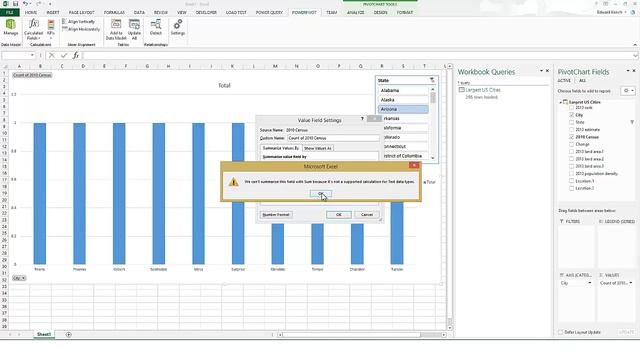640x360 pixels.
Task: Check the Change field checkbox
Action: (x=571, y=144)
